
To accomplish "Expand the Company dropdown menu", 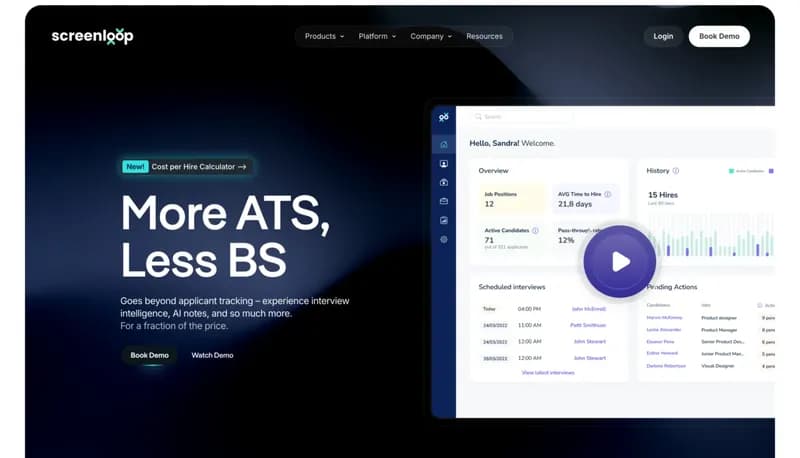I will [431, 36].
